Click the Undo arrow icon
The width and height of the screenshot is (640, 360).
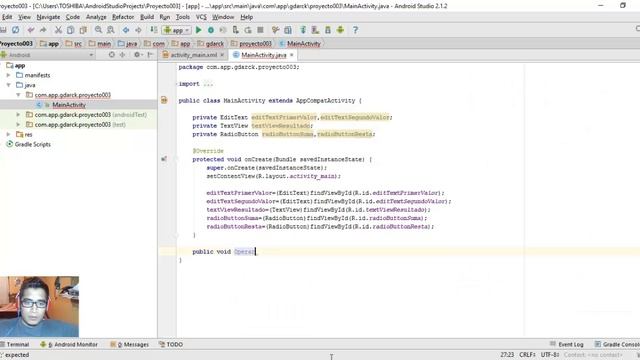[x=31, y=30]
